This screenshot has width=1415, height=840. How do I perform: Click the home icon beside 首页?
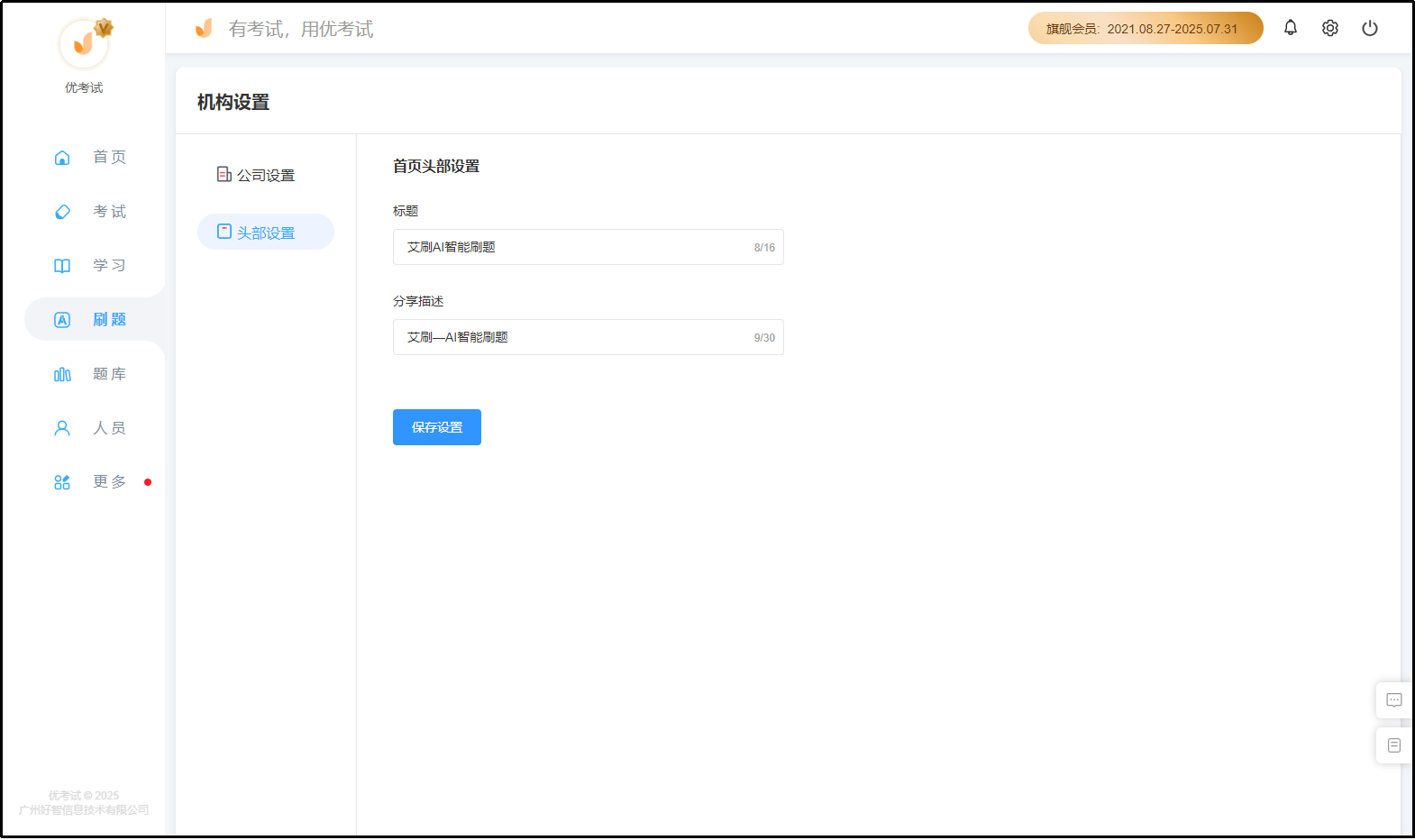62,158
